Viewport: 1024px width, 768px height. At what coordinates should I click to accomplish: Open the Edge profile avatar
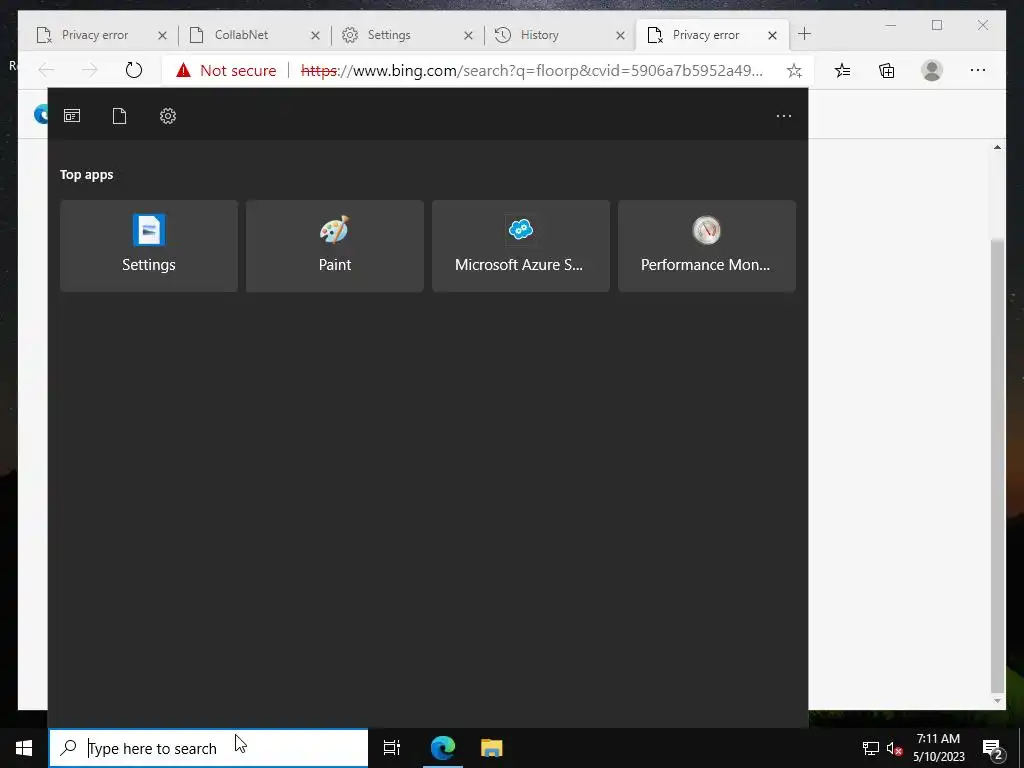(932, 70)
